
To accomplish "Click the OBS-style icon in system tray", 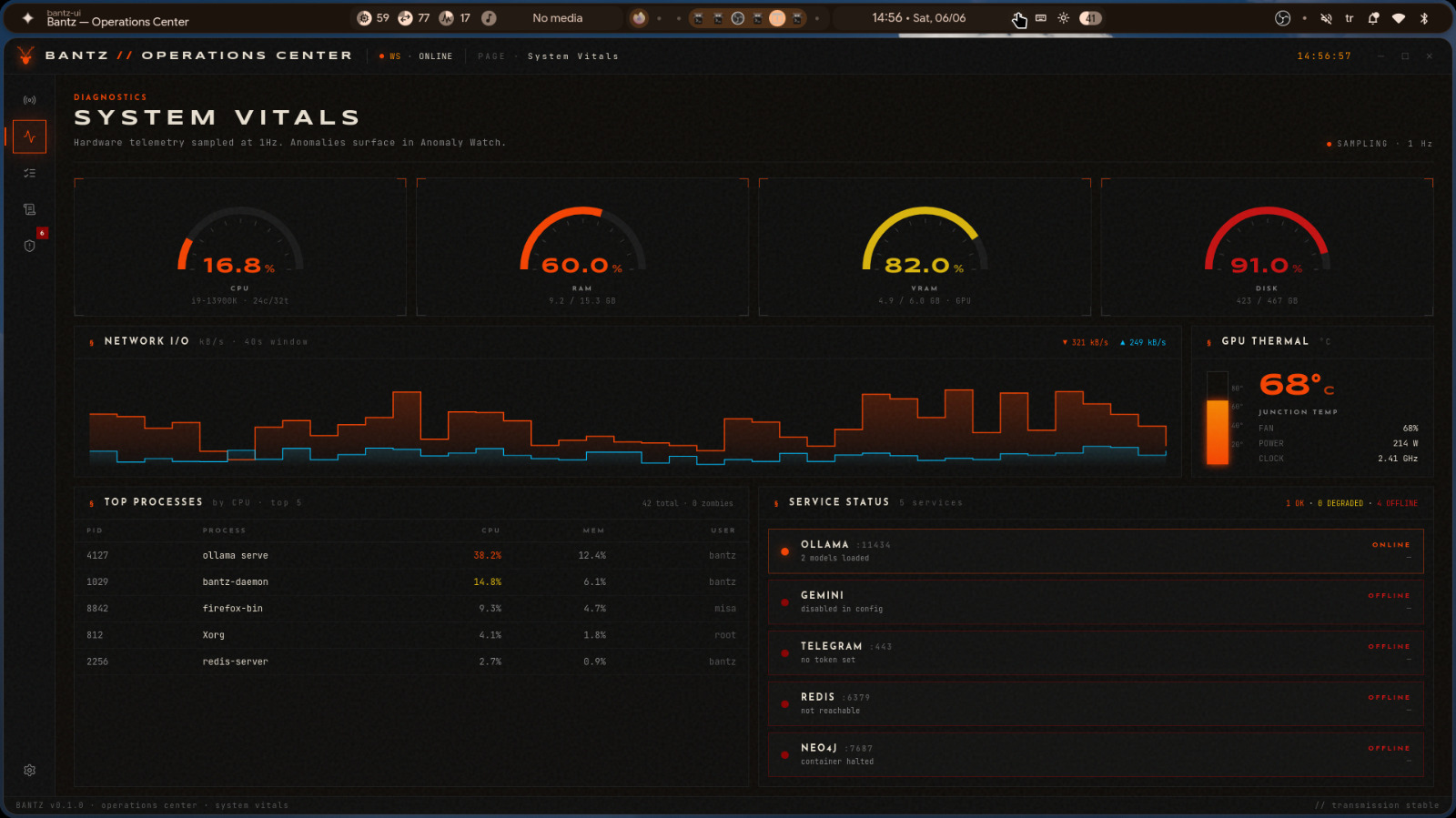I will tap(1282, 18).
